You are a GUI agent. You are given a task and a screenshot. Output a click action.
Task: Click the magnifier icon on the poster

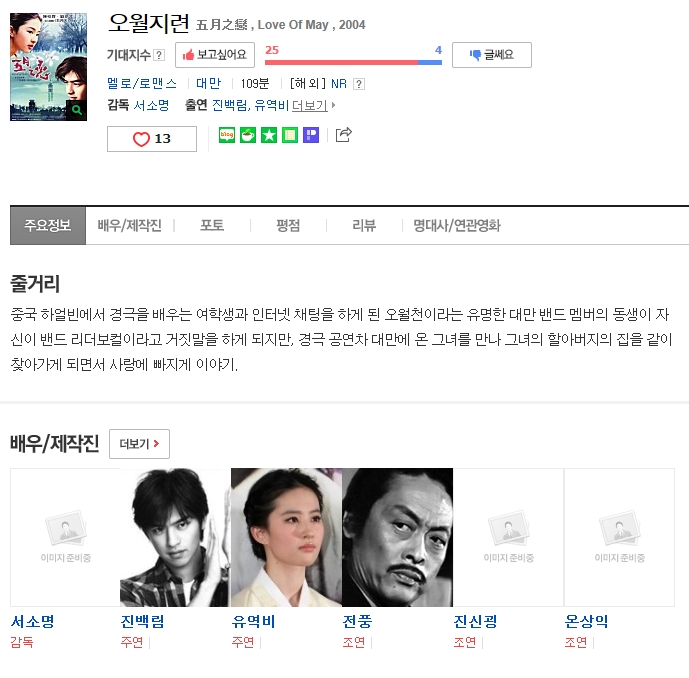point(77,109)
